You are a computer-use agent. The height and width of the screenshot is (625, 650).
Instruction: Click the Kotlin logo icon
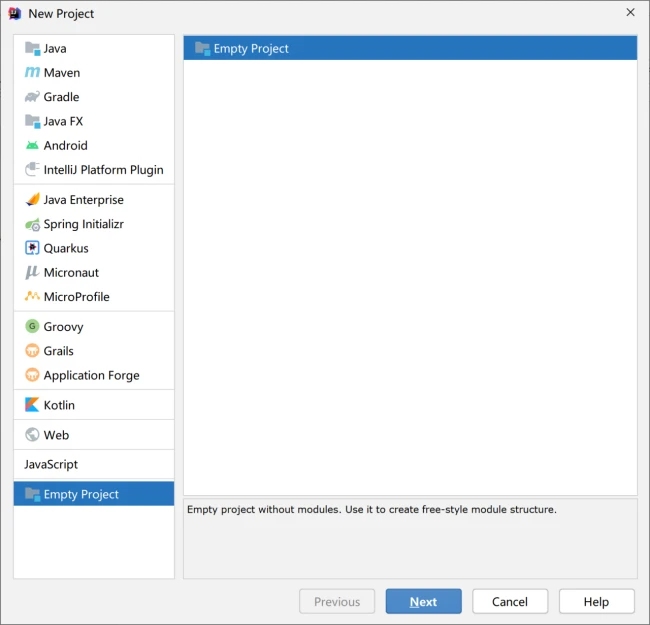(32, 405)
